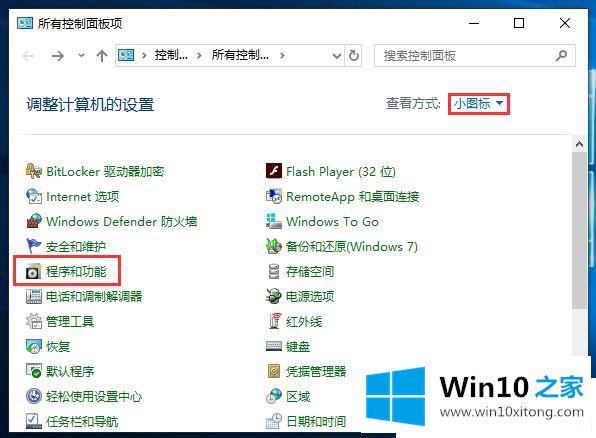The height and width of the screenshot is (438, 596).
Task: Click the 区域 icon
Action: (274, 396)
